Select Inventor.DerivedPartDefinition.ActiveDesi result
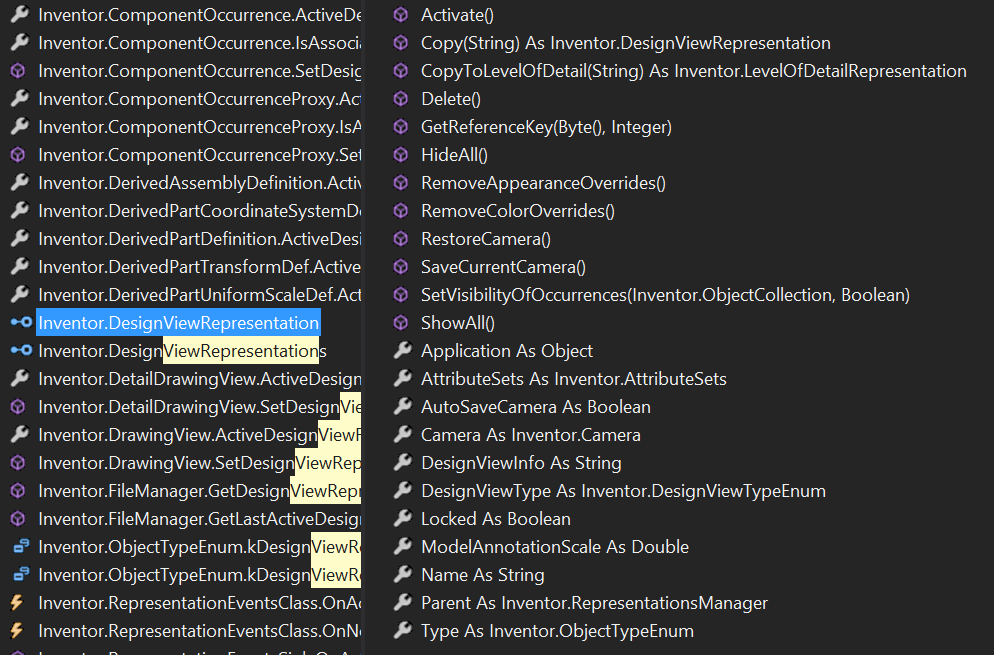This screenshot has width=994, height=655. [x=200, y=238]
